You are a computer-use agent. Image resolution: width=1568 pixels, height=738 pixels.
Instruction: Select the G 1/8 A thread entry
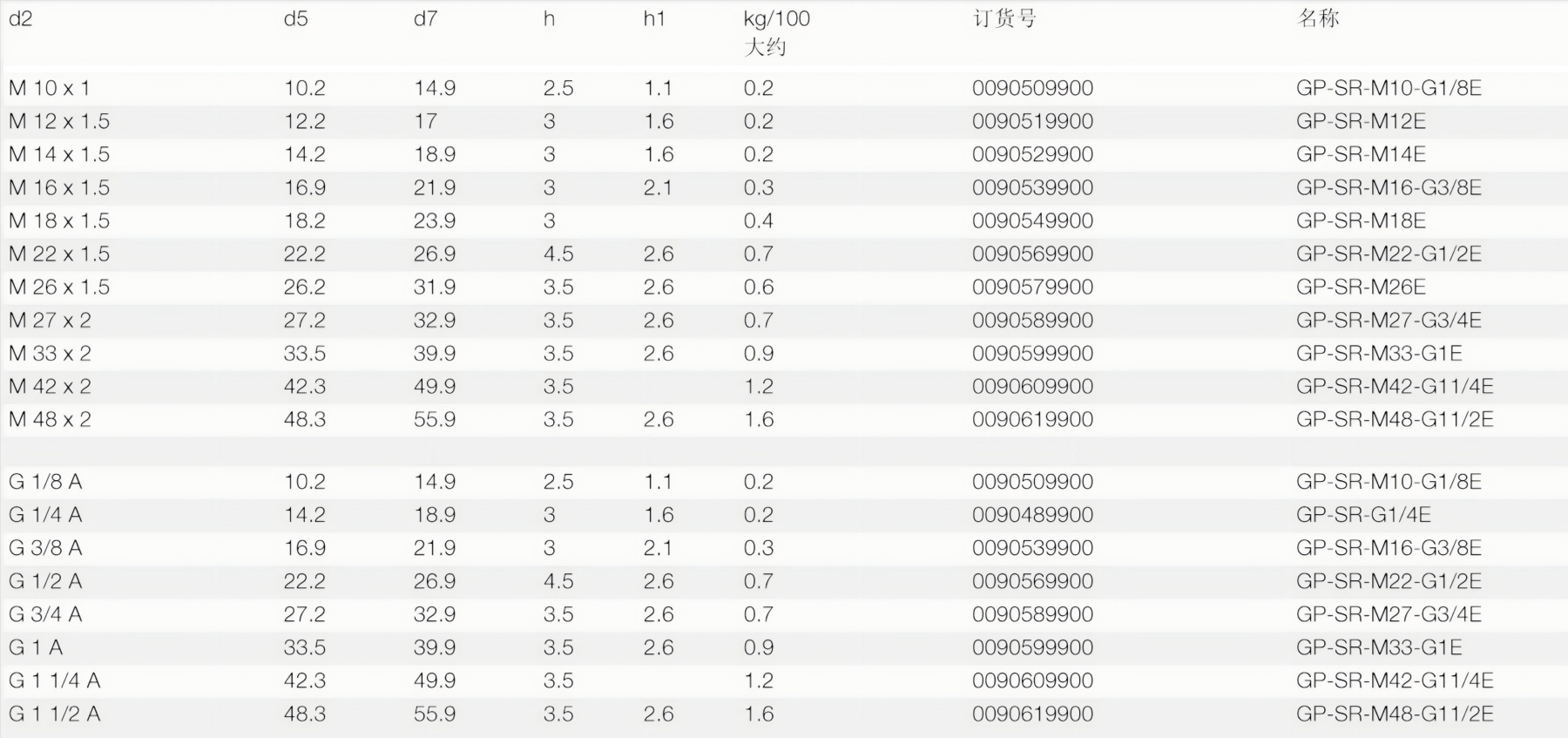pos(45,482)
